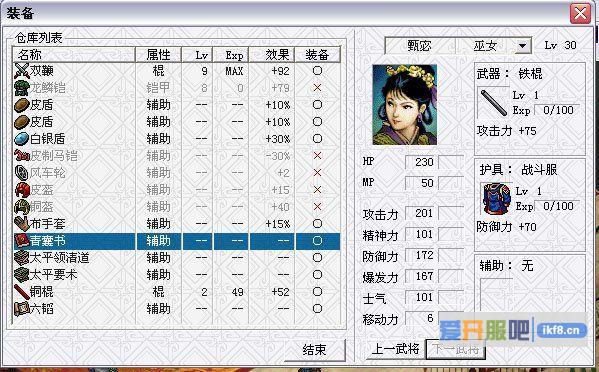
Task: Click the X mark in 龙鳞铠 row
Action: pos(317,88)
